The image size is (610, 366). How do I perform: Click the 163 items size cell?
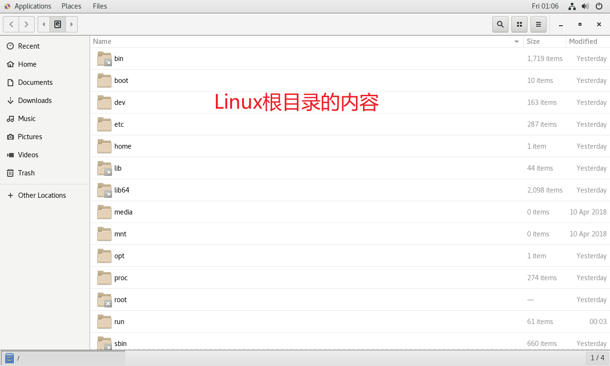click(x=542, y=102)
